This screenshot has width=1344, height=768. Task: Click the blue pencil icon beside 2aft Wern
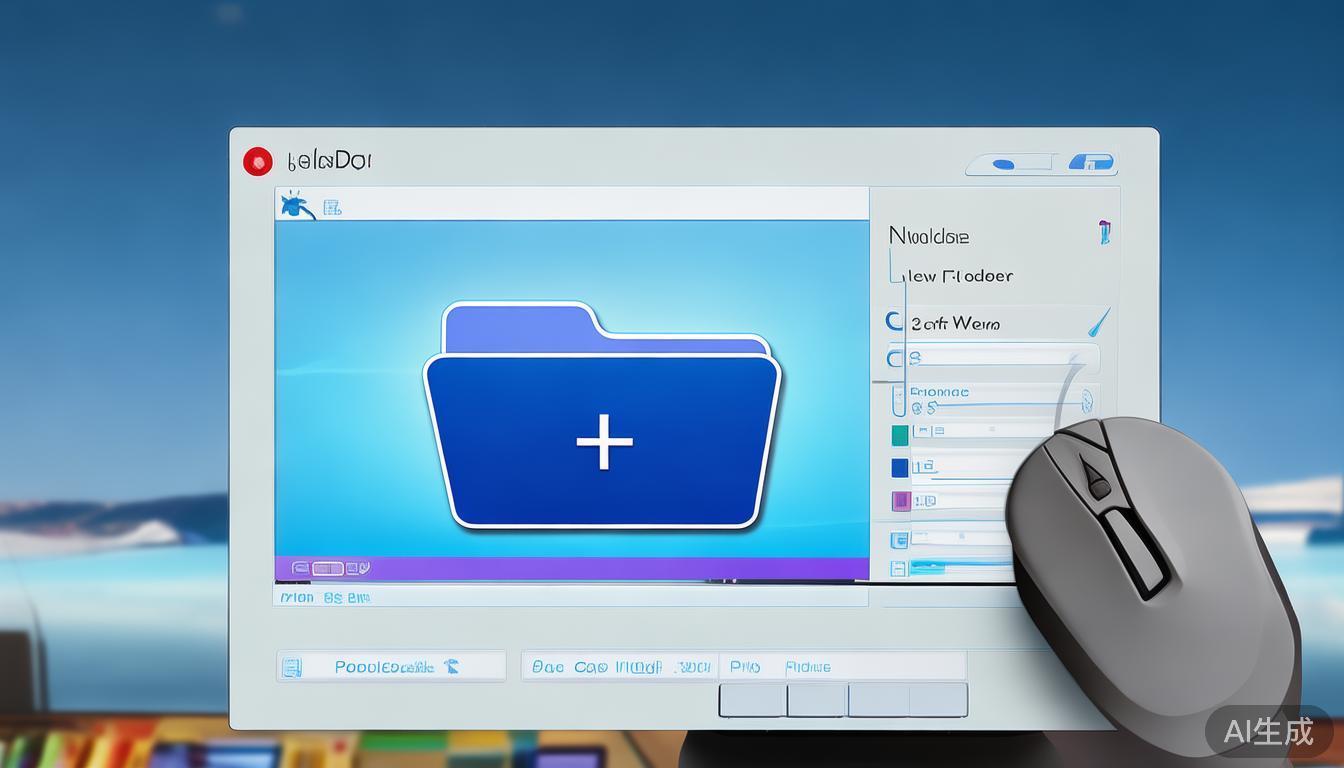pos(1098,322)
